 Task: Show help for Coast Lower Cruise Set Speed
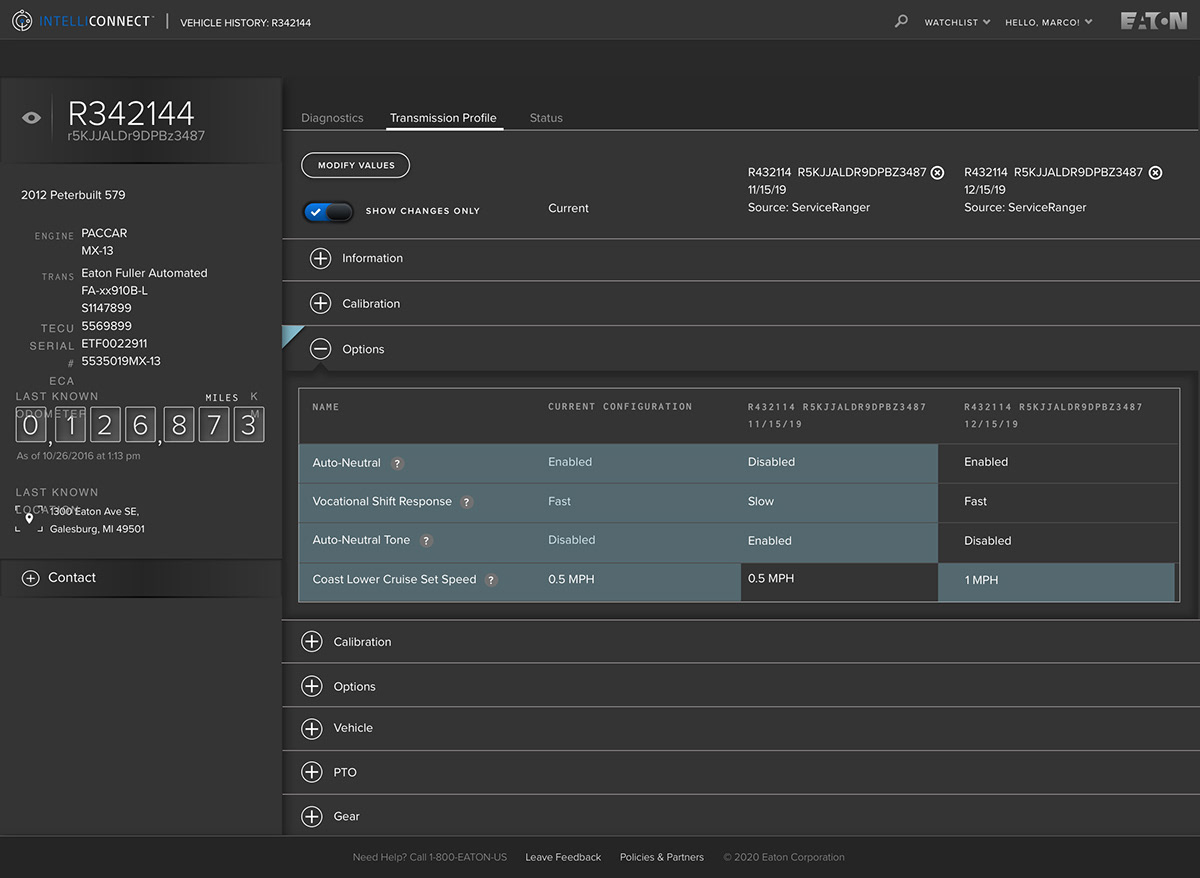coord(491,580)
